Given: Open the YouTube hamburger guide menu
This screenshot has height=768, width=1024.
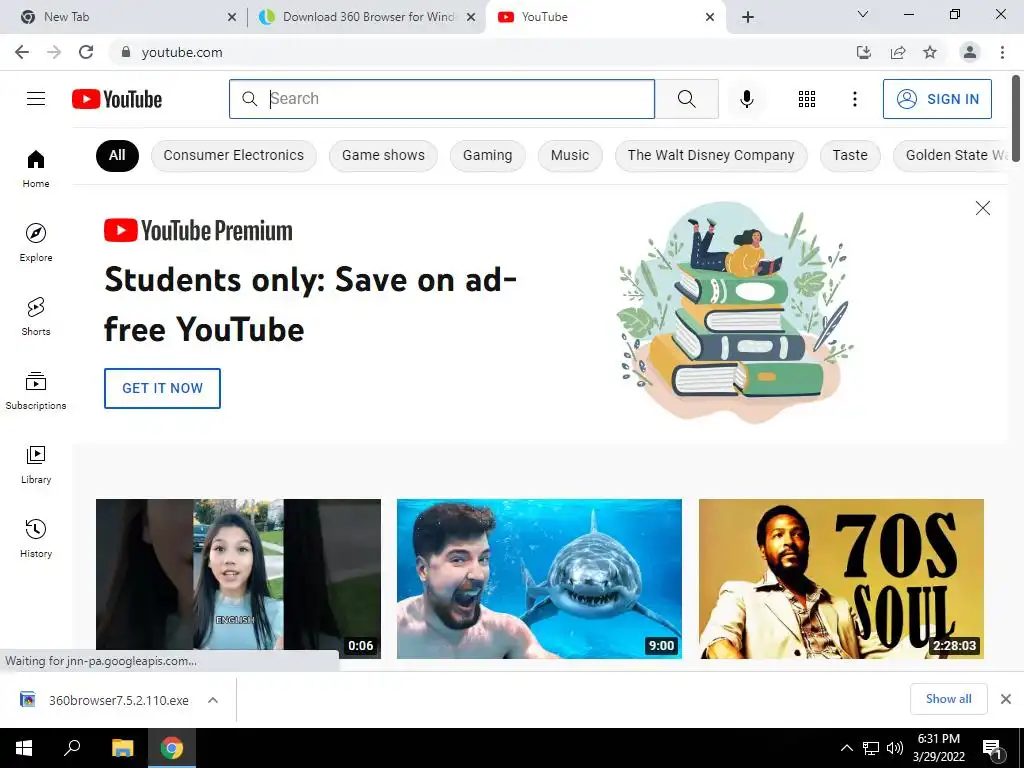Looking at the screenshot, I should pos(36,99).
